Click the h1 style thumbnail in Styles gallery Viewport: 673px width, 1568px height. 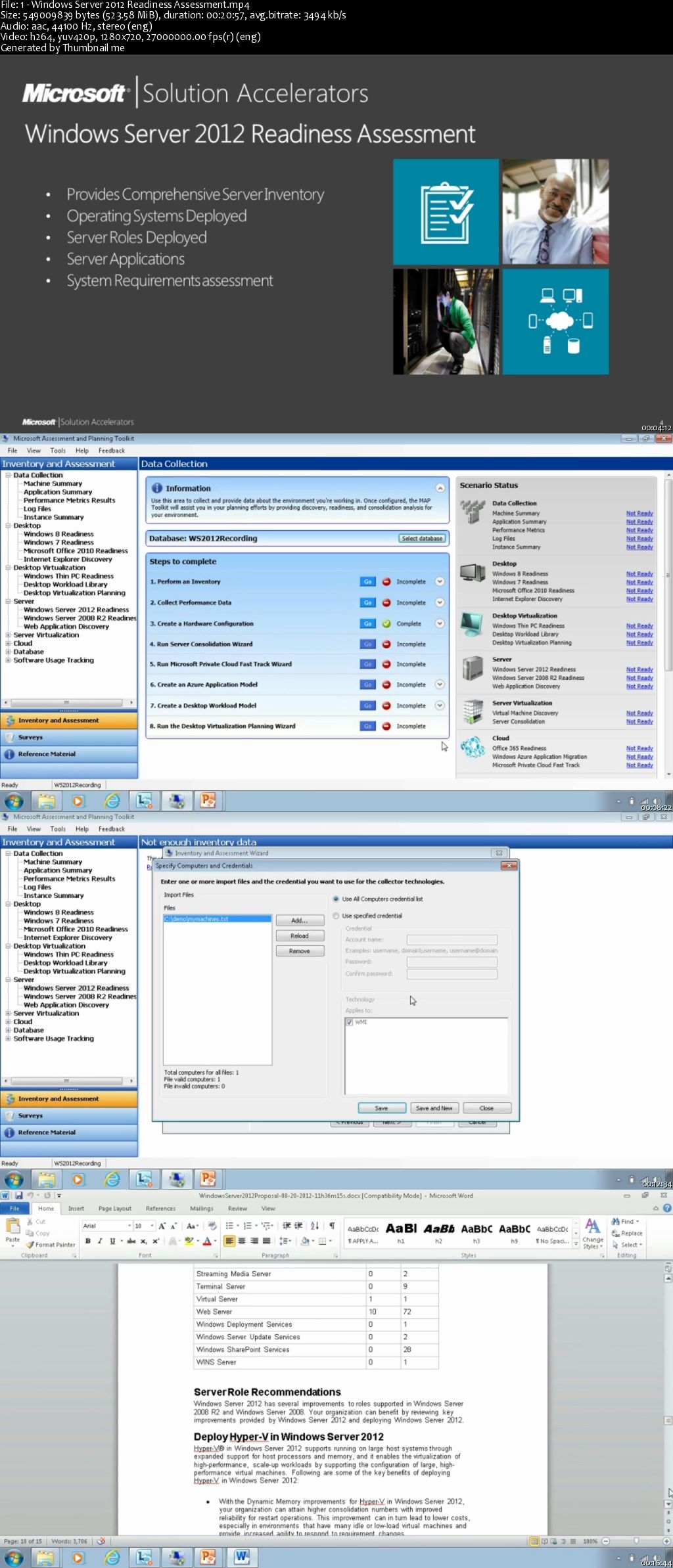click(401, 1234)
